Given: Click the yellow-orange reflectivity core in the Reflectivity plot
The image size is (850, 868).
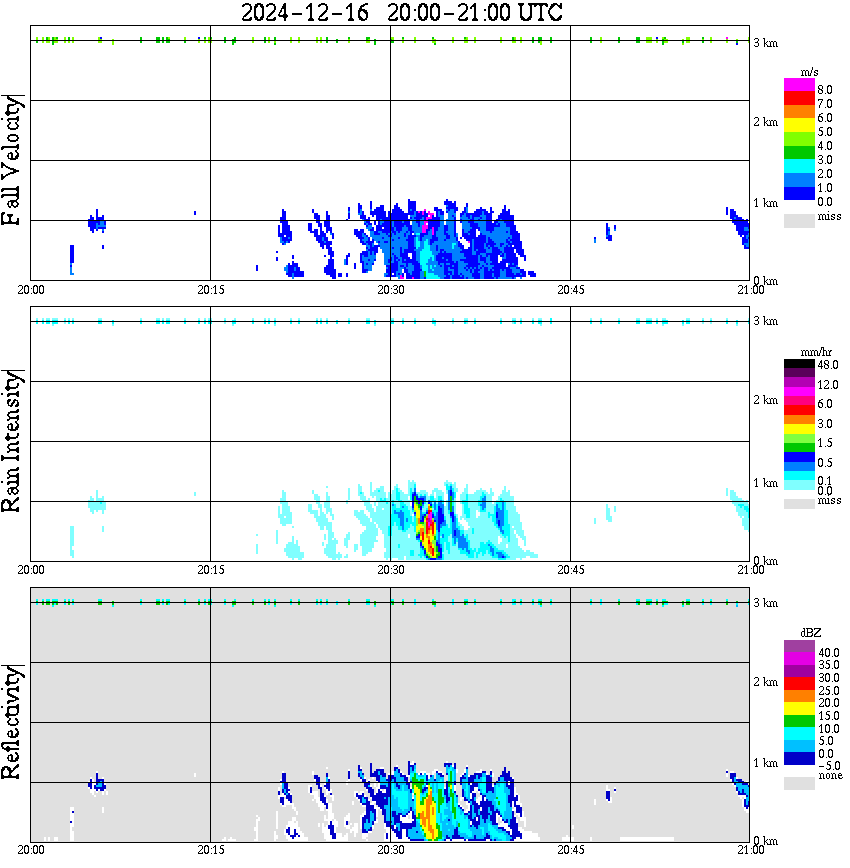Looking at the screenshot, I should (x=427, y=813).
